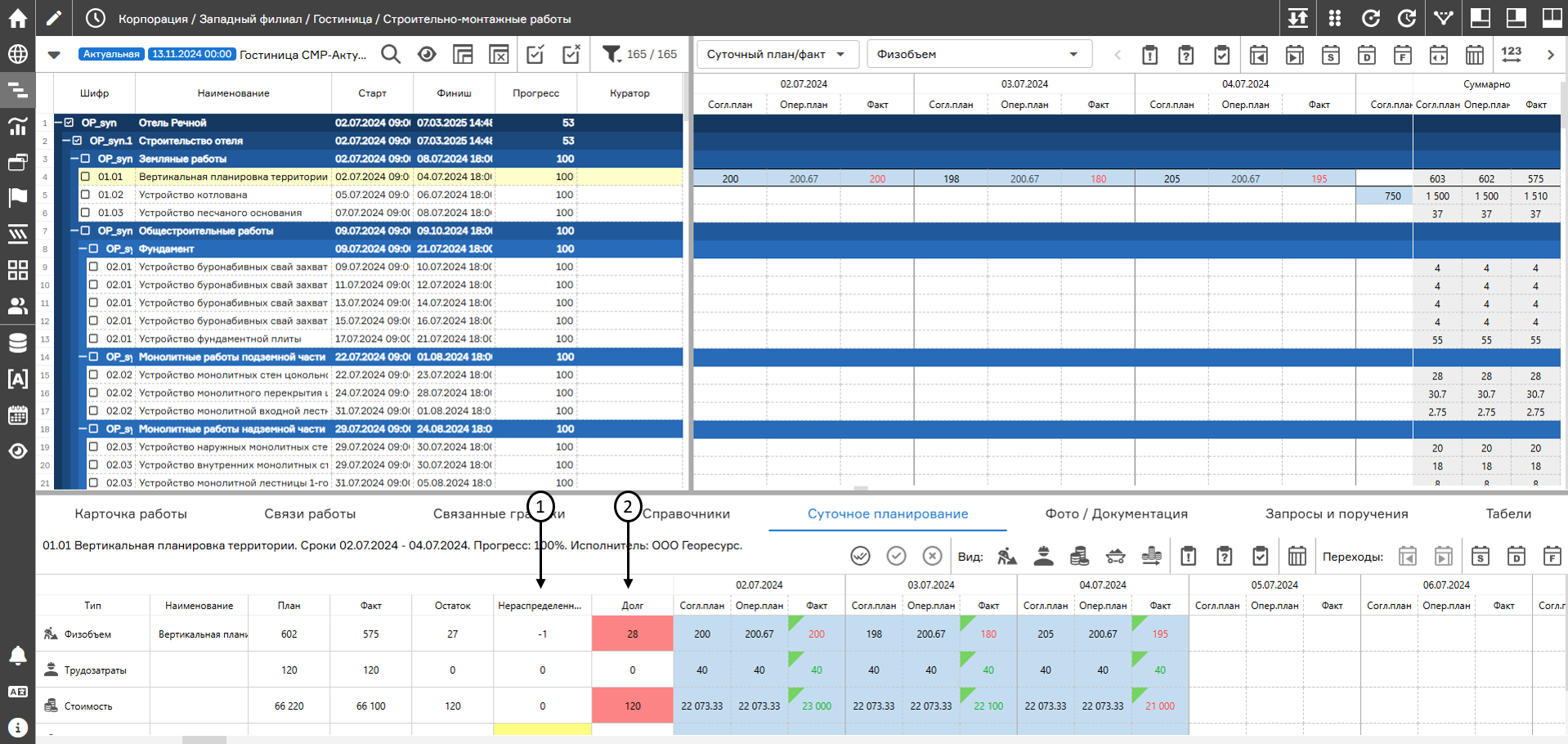Check Устройство монолитной входной лестницы checkbox
Screen dimensions: 1568x744
93,410
